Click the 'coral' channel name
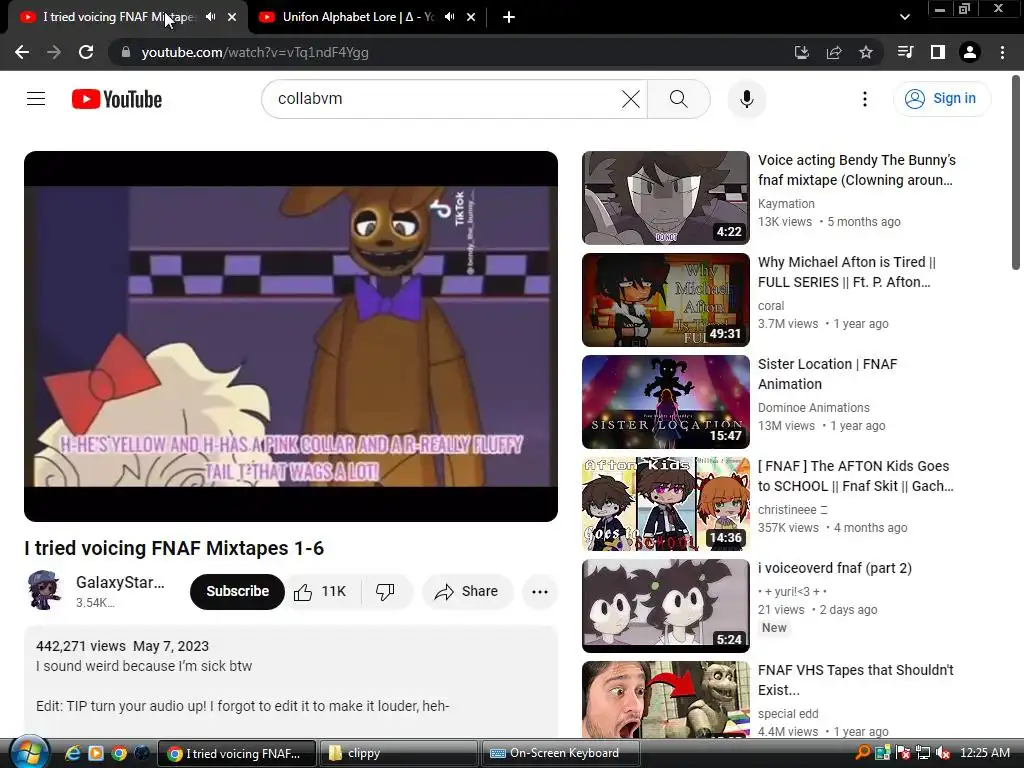1024x768 pixels. click(771, 306)
